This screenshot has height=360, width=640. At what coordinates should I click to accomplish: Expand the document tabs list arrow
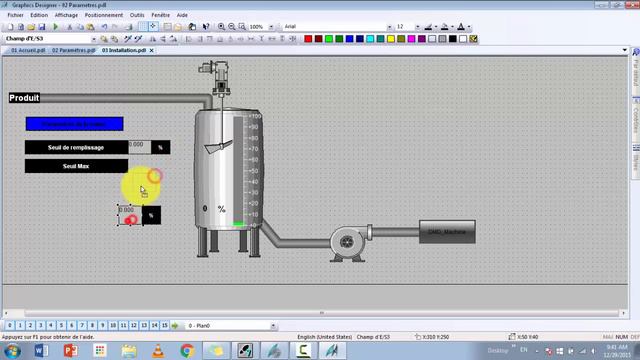coord(624,50)
